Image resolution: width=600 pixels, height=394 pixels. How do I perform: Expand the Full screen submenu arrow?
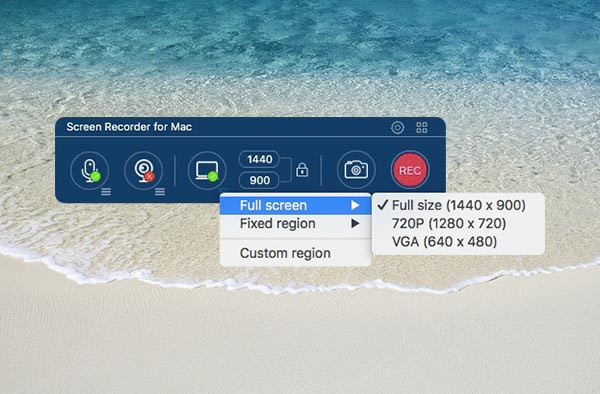click(355, 205)
